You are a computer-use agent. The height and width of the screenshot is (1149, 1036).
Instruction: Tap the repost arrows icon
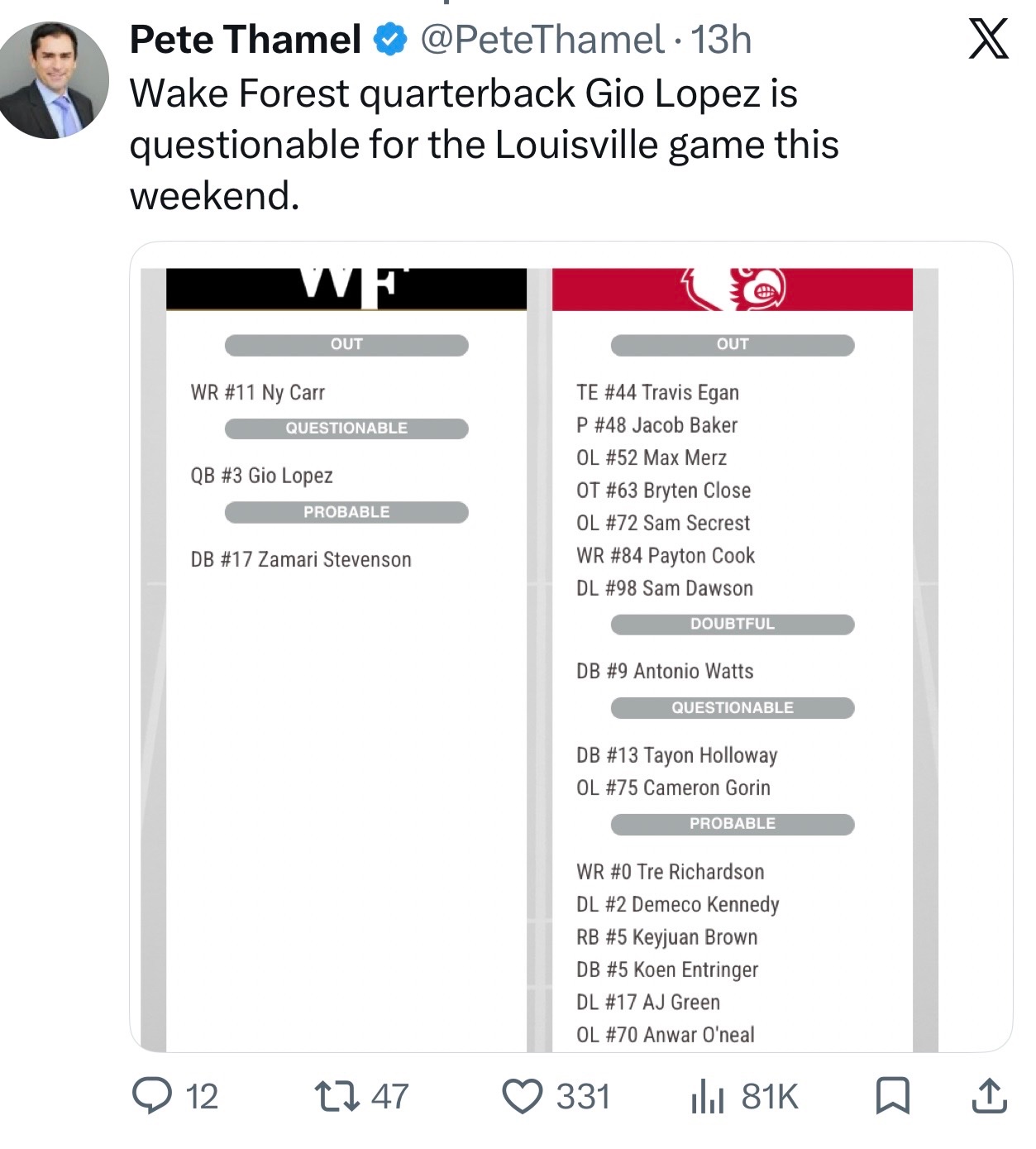coord(337,1096)
